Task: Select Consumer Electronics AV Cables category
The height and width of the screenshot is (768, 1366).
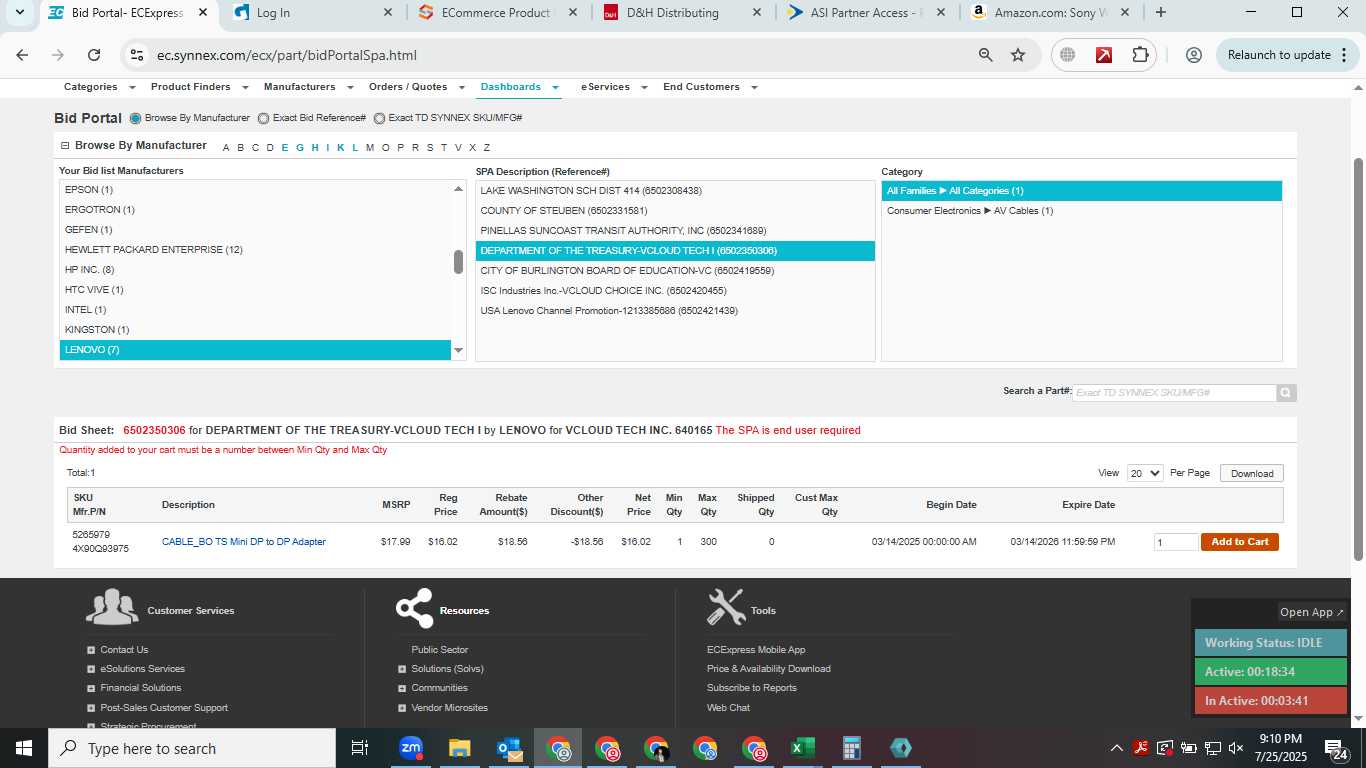Action: tap(1081, 211)
